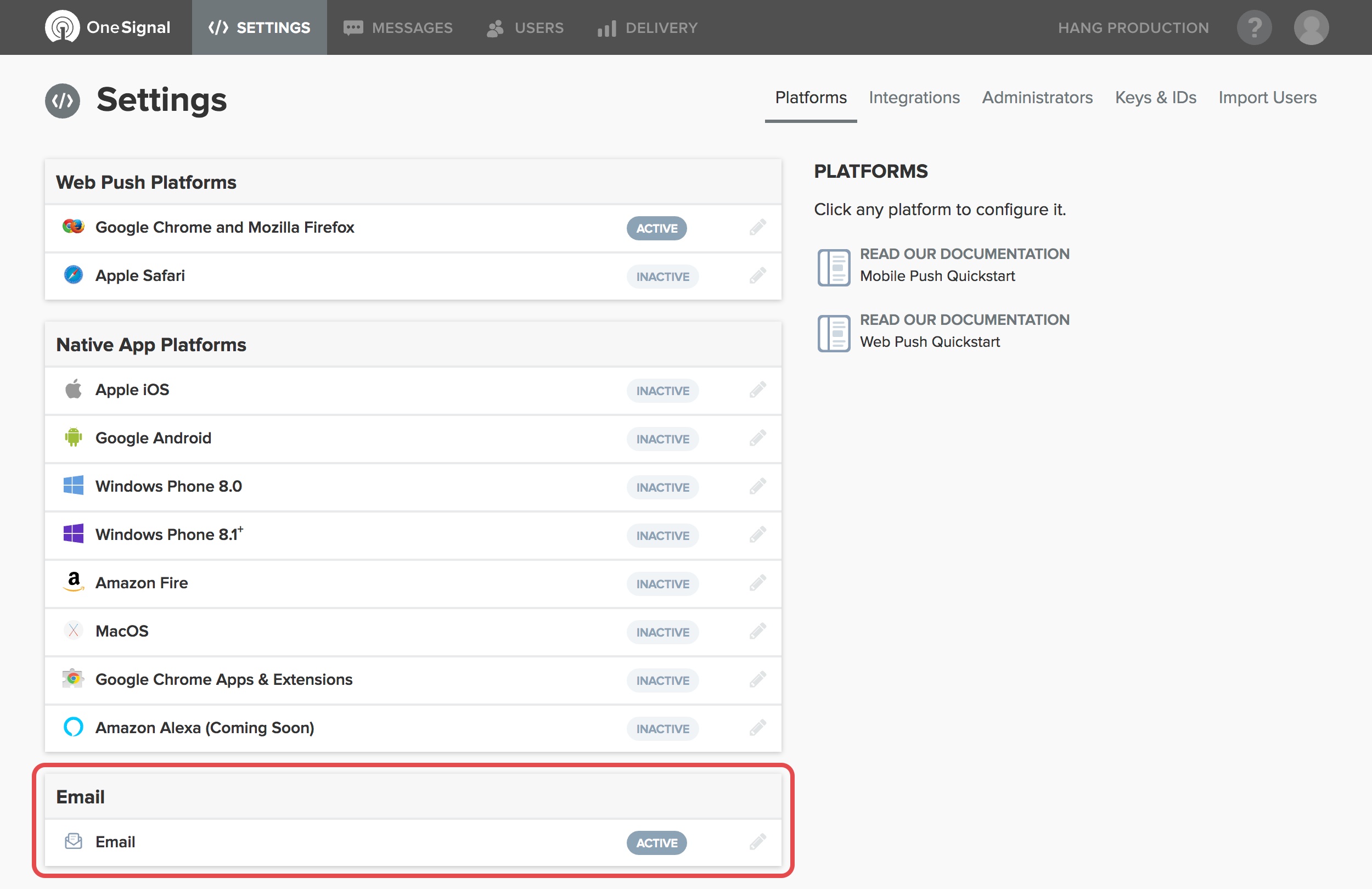Select 'Windows Phone 8.1' row text

pos(169,534)
